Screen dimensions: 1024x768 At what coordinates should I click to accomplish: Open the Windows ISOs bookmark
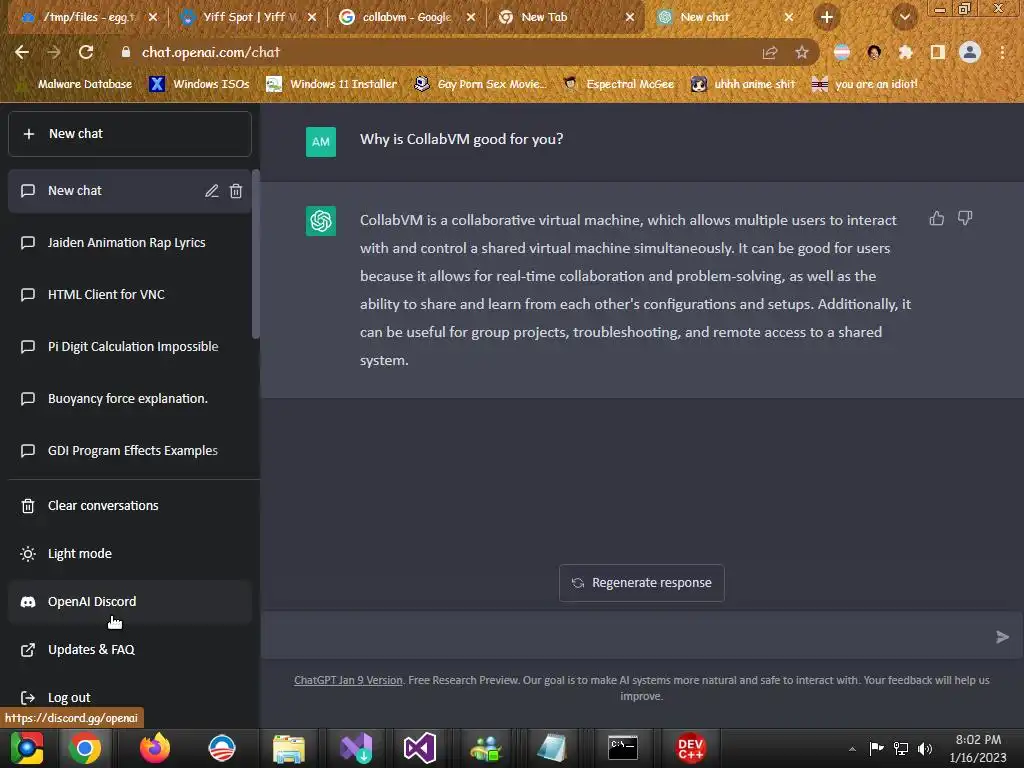pos(199,84)
